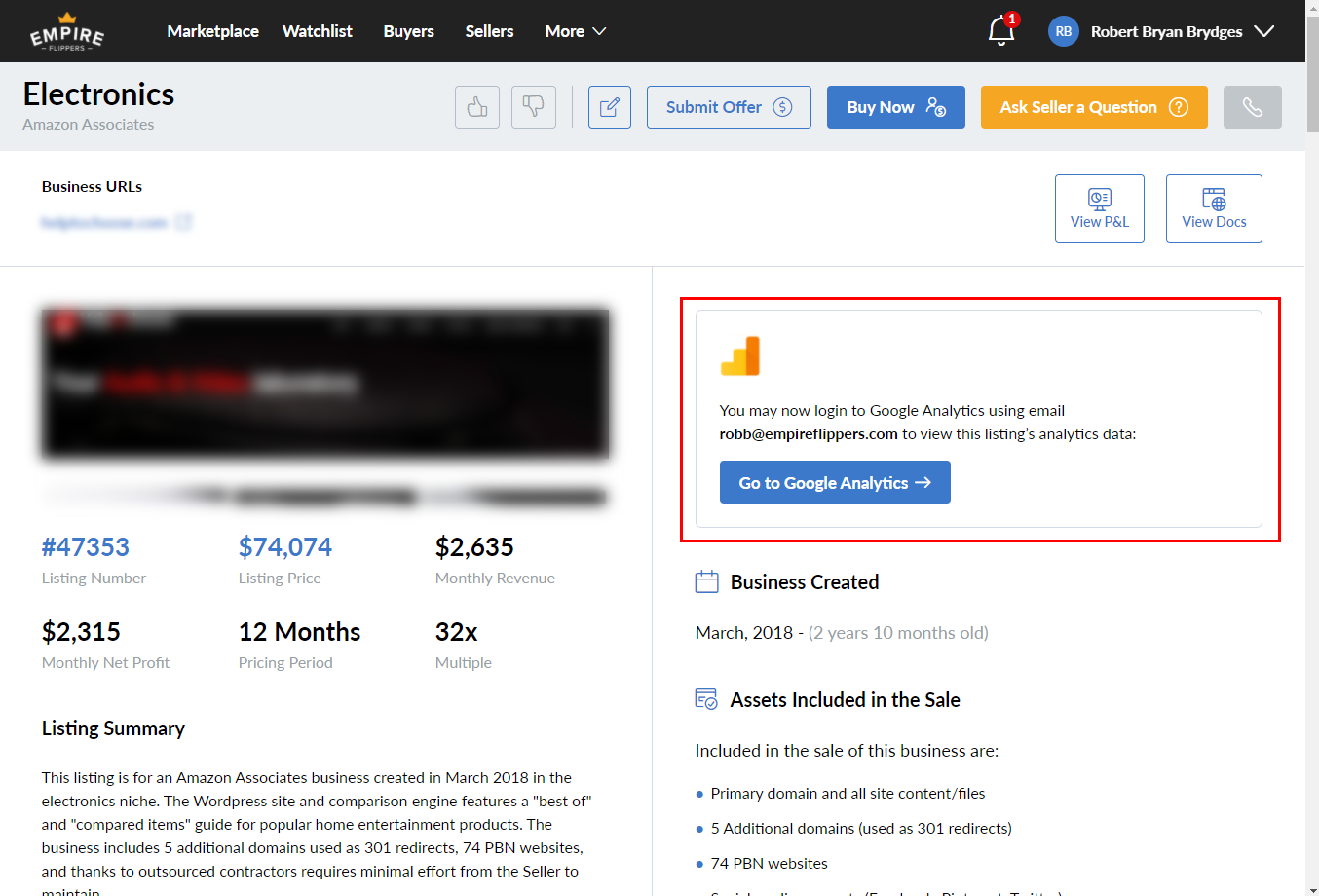Click the 12 Months pricing period
Screen dimensions: 1319x896
pyautogui.click(x=300, y=632)
